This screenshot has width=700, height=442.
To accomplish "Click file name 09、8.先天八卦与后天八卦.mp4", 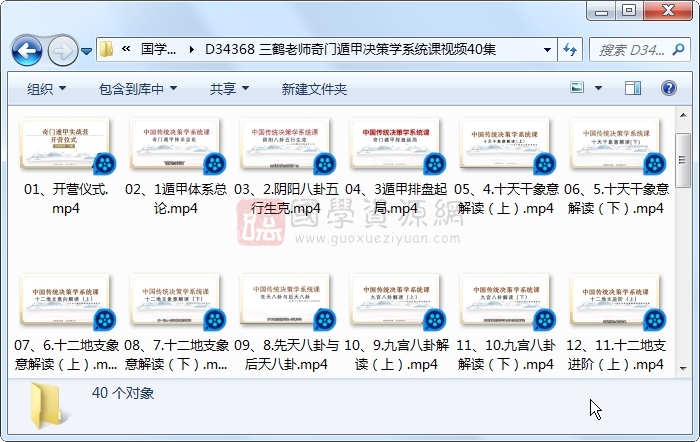I will [286, 355].
